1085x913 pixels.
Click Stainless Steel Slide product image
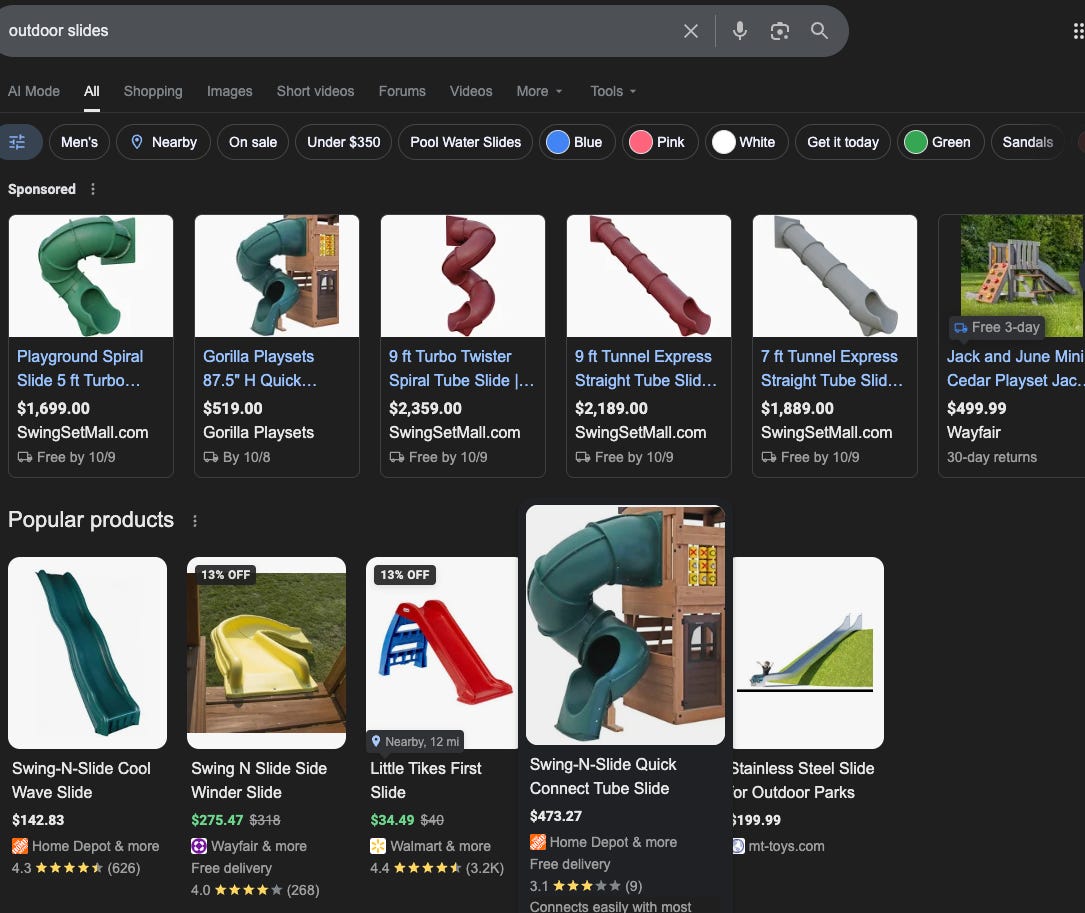(808, 653)
